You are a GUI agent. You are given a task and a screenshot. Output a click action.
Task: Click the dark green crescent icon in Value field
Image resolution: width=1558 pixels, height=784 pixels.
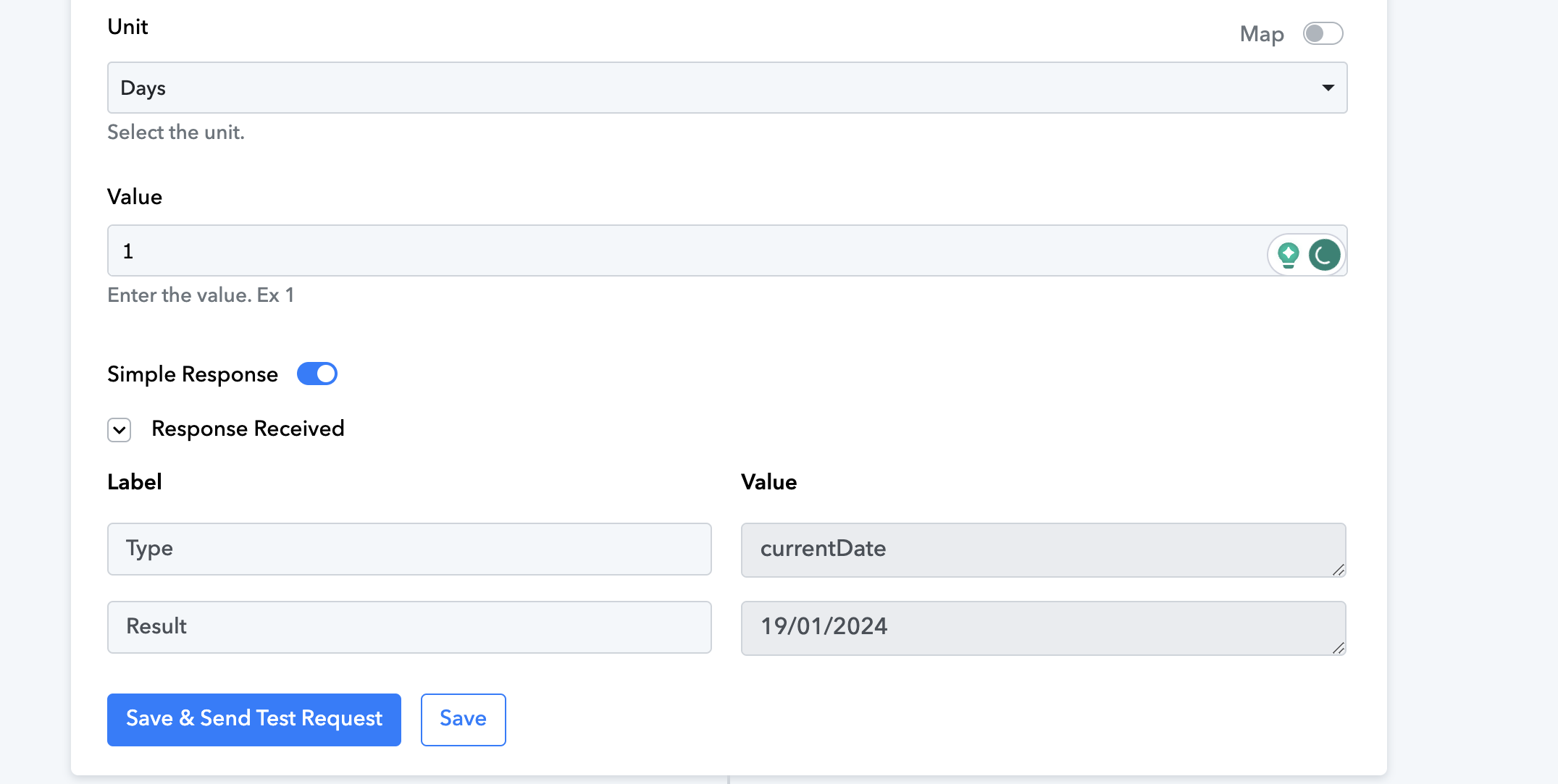[x=1324, y=255]
